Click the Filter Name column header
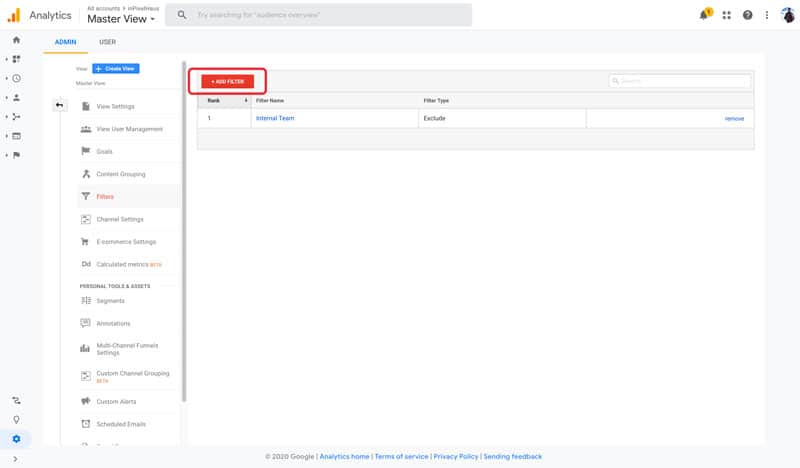Image resolution: width=800 pixels, height=468 pixels. (x=270, y=101)
